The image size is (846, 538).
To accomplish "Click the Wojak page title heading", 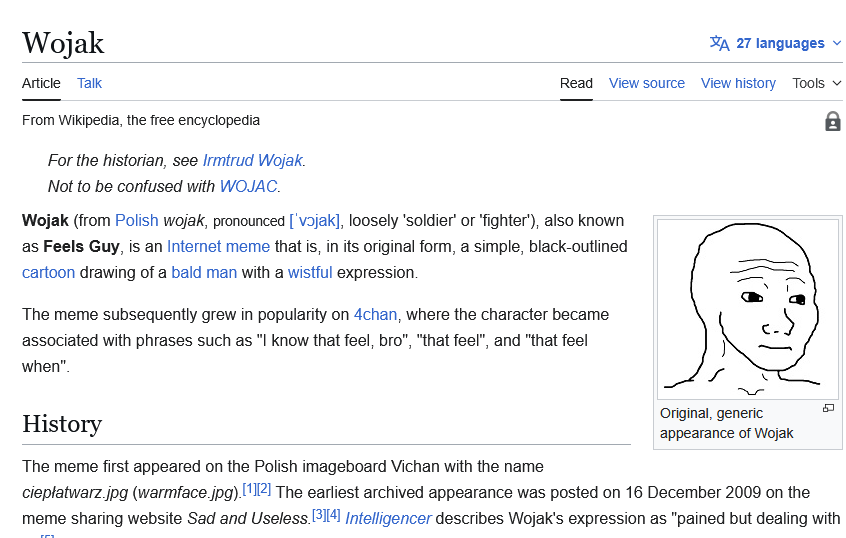I will point(63,43).
